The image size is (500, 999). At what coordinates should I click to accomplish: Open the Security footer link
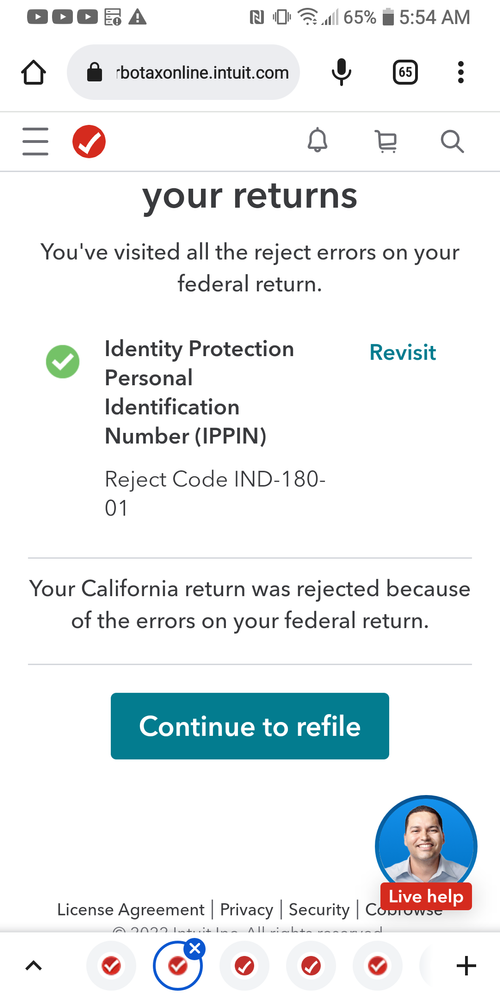point(319,909)
